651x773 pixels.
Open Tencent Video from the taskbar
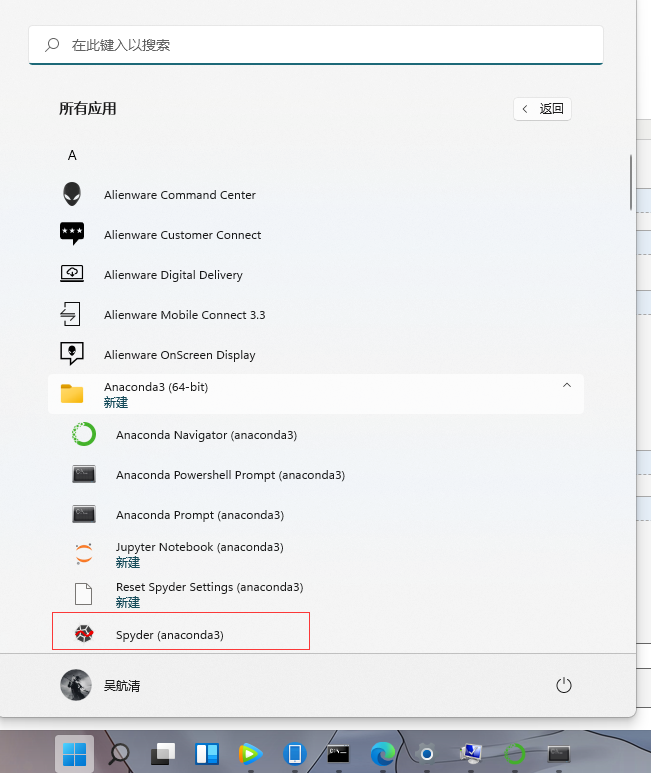250,753
